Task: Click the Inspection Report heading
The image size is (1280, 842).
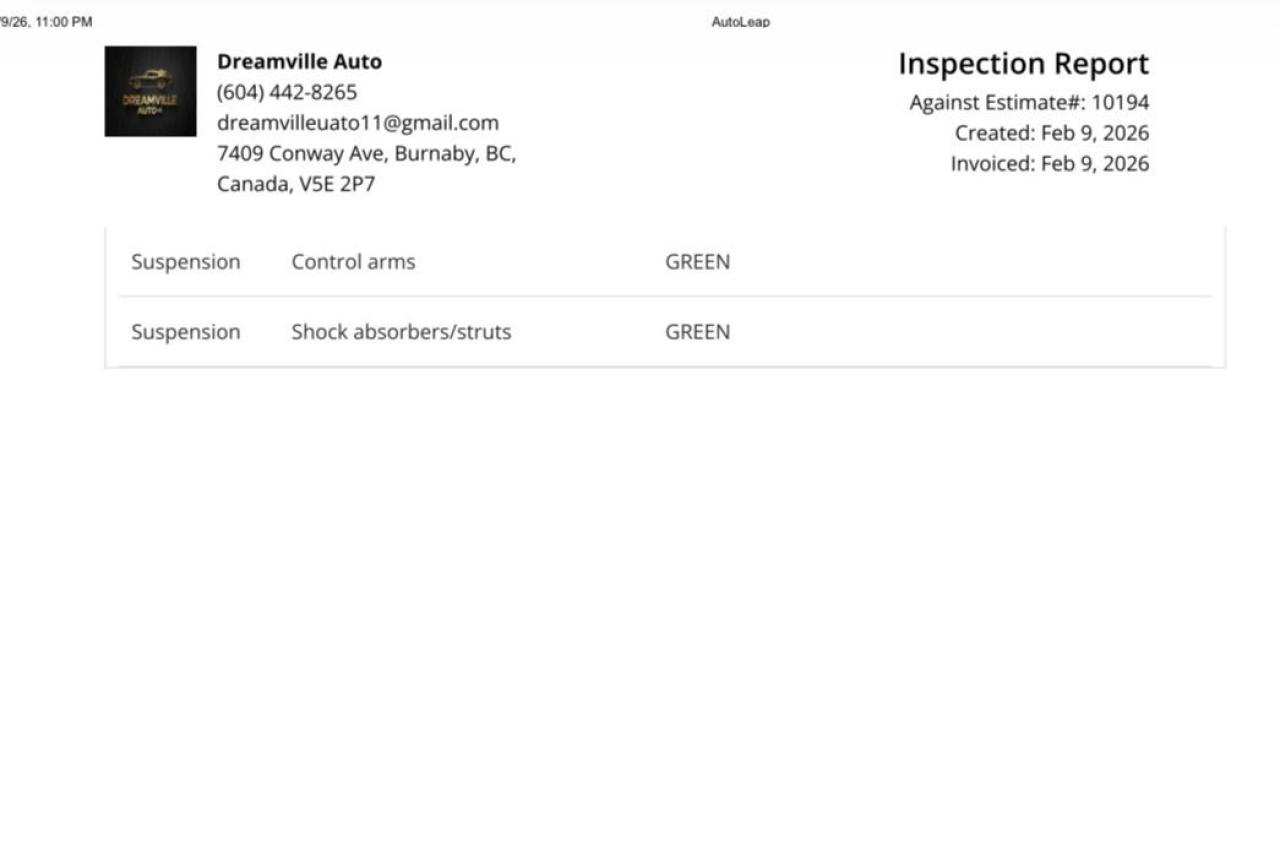Action: [1023, 64]
